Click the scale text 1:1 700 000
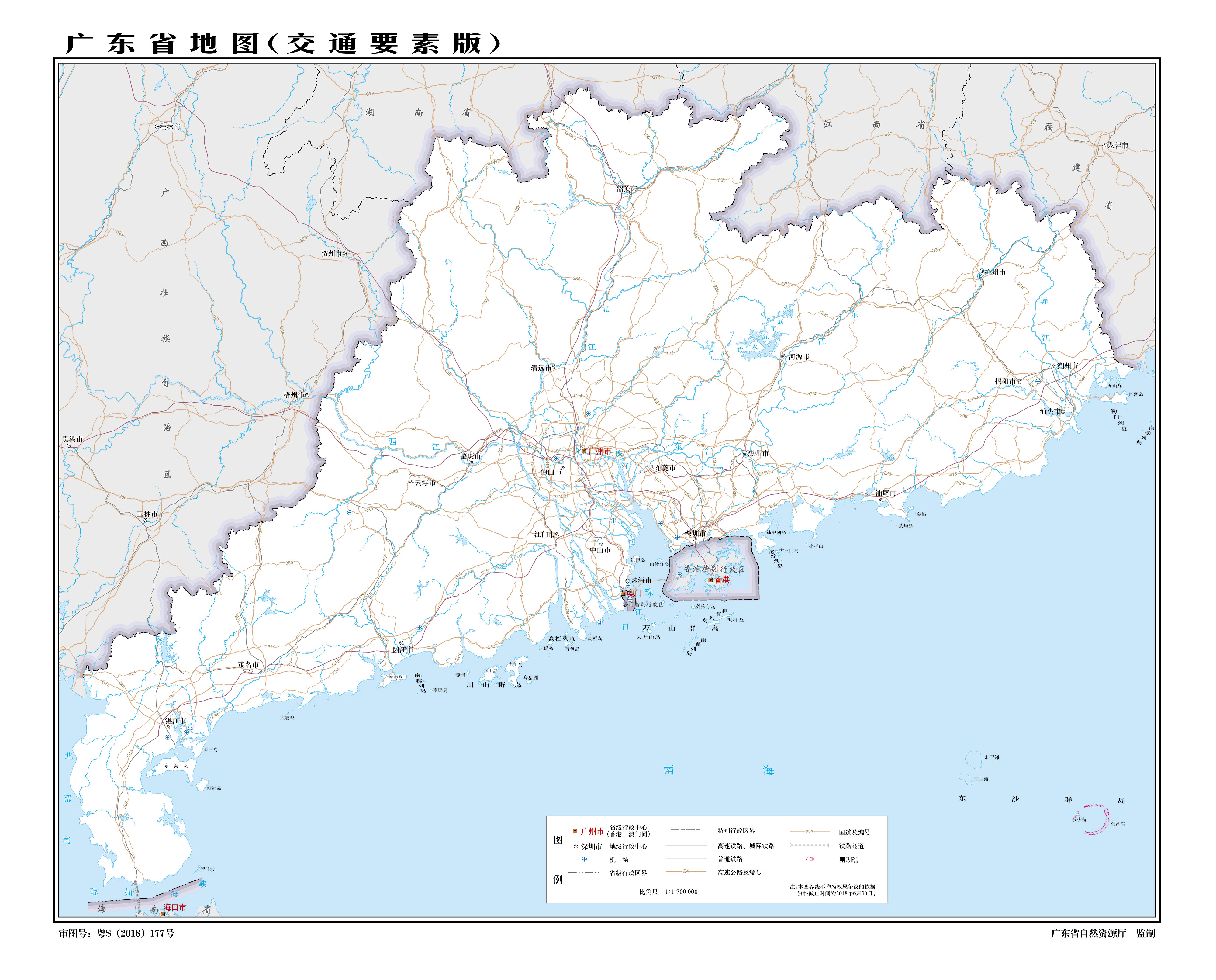This screenshot has height=980, width=1216. pyautogui.click(x=681, y=892)
